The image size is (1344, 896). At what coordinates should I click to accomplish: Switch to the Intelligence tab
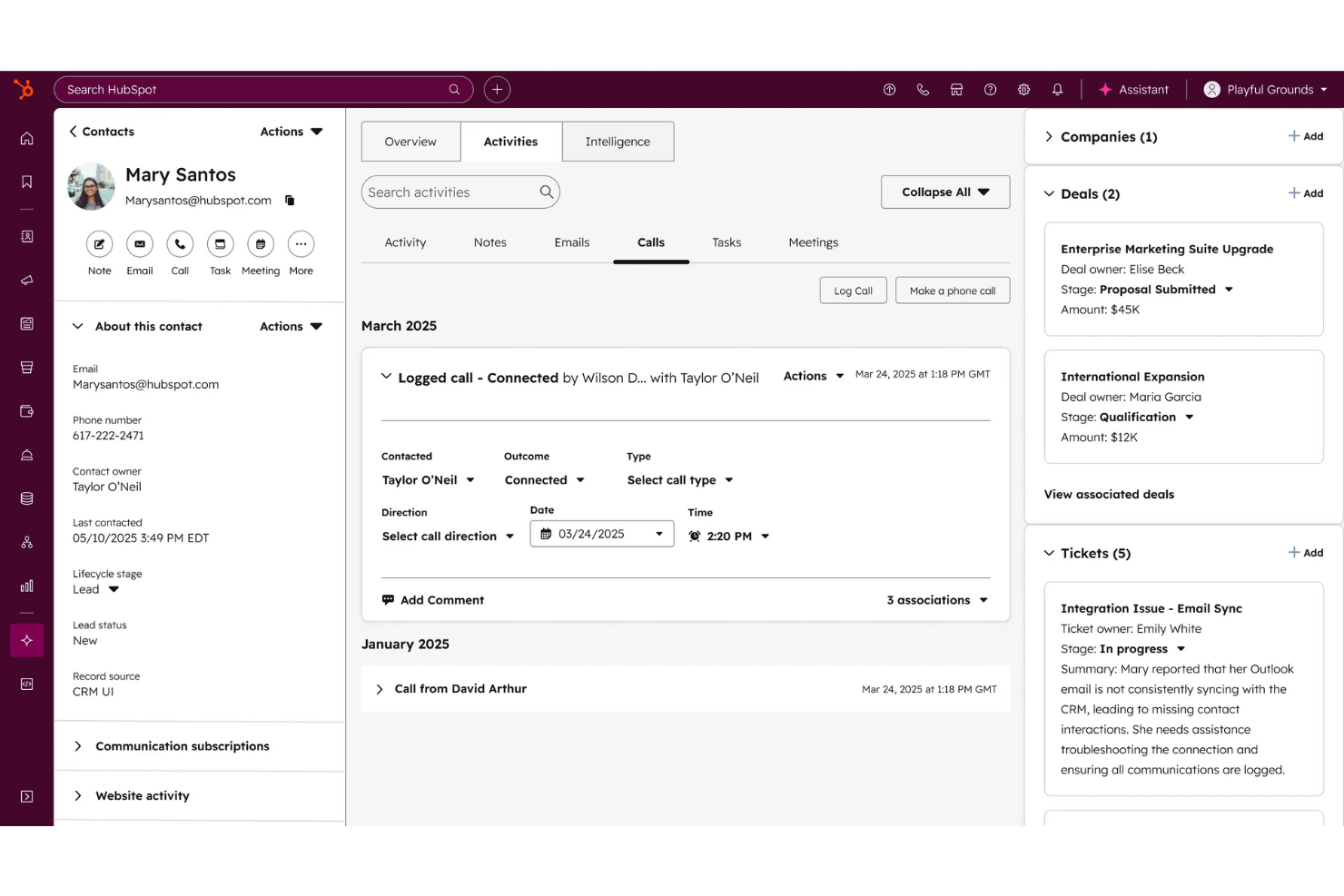click(618, 142)
